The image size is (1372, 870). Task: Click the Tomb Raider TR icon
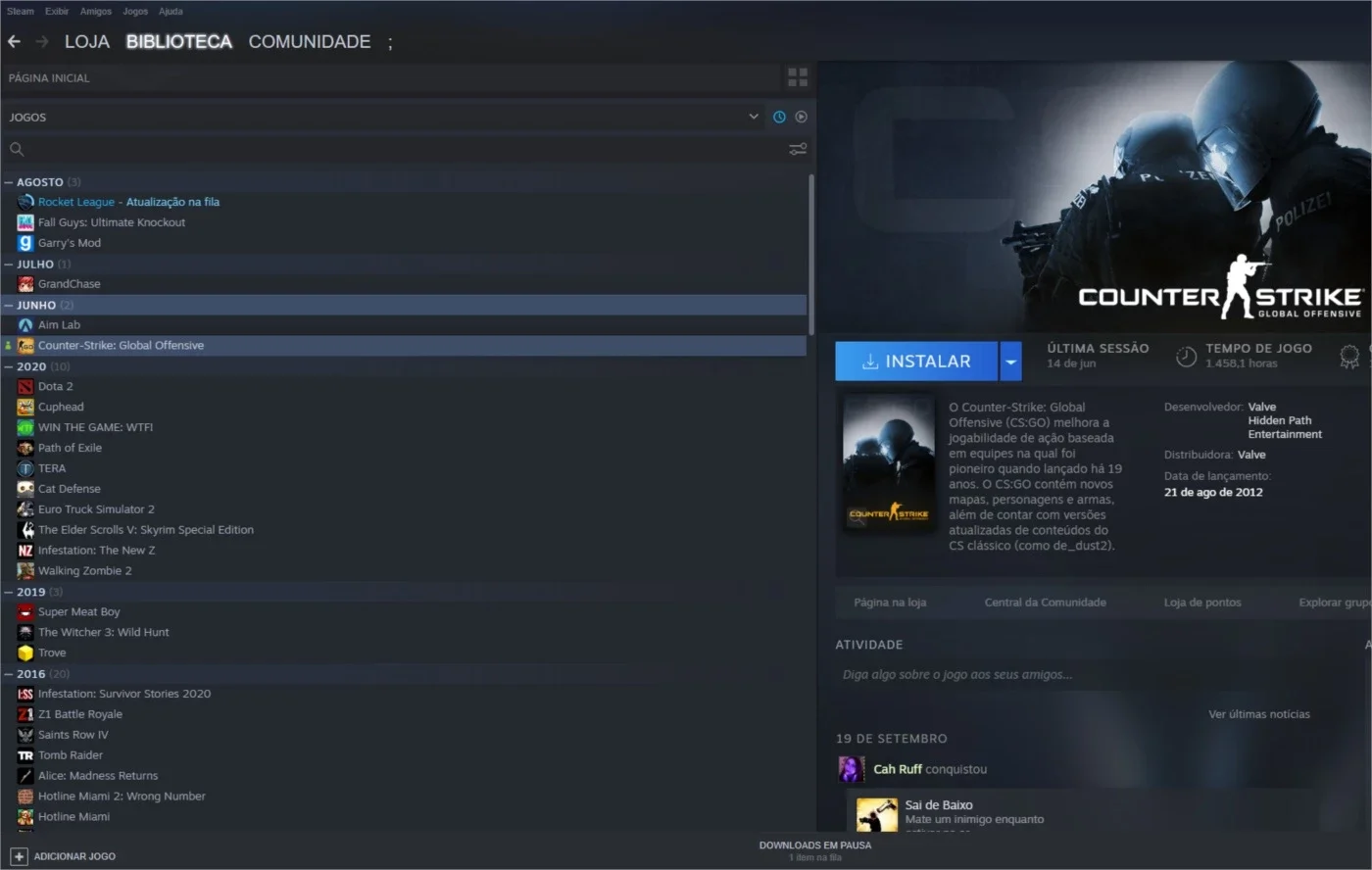25,755
